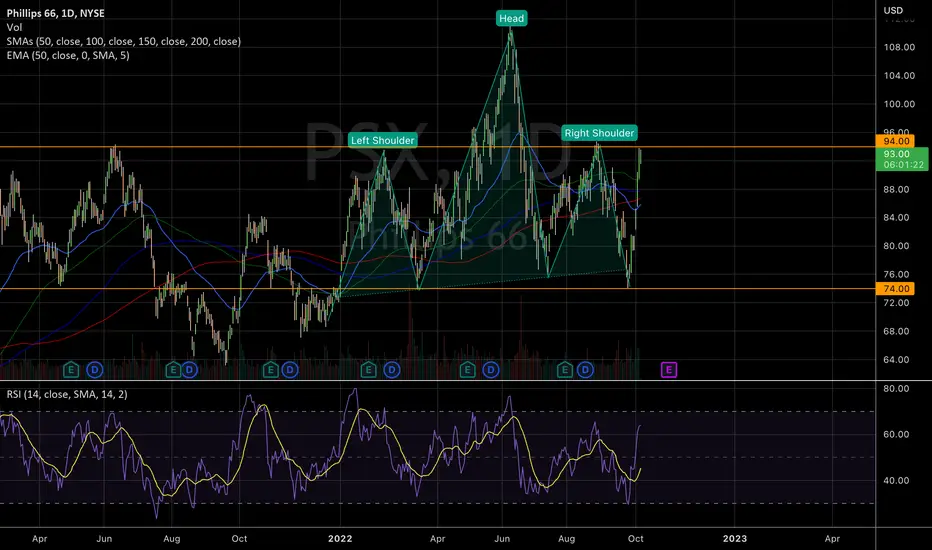Select the SMAs indicator legend
Image resolution: width=932 pixels, height=550 pixels.
pyautogui.click(x=124, y=42)
